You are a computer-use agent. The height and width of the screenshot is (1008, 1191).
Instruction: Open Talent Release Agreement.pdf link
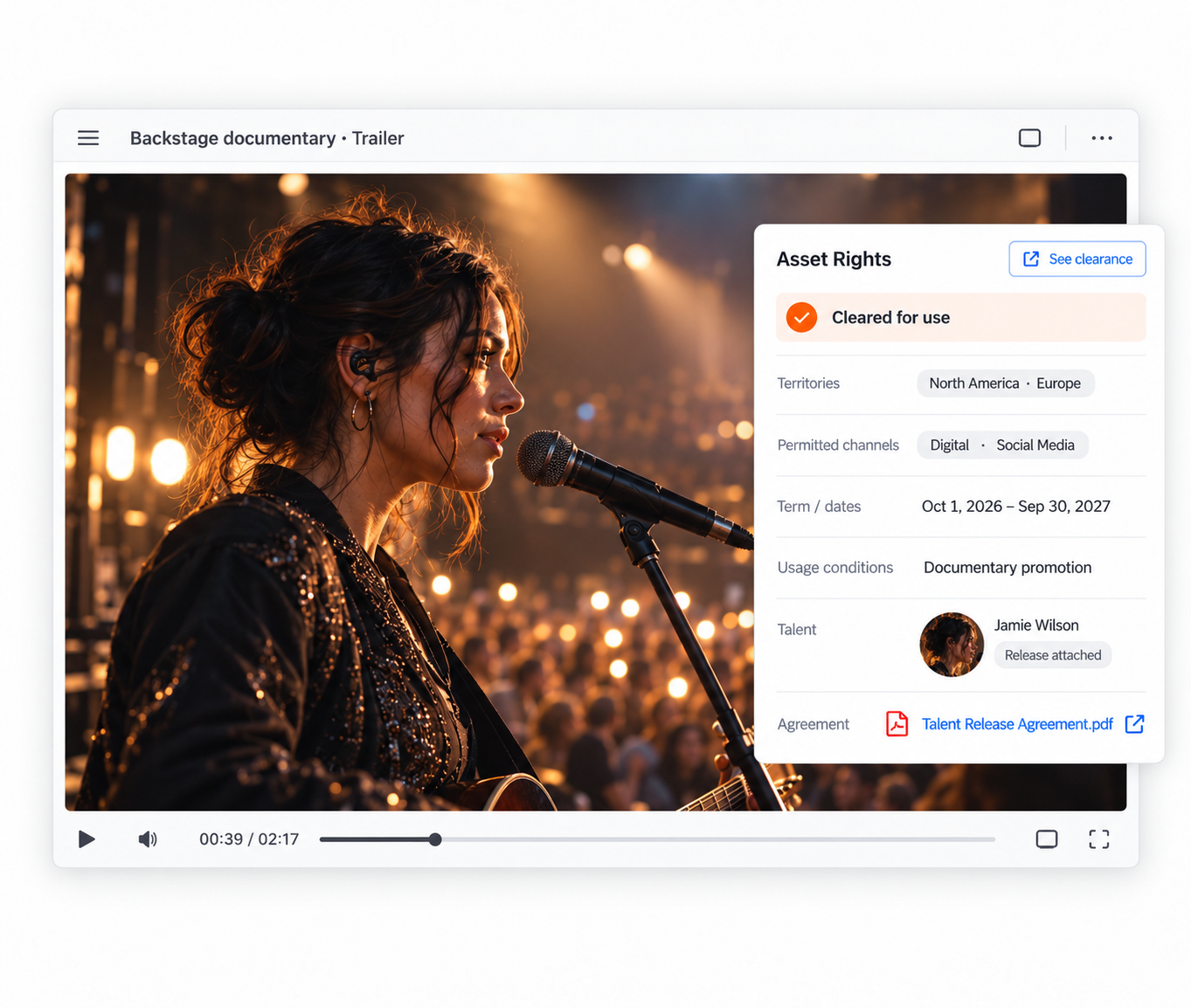click(x=1017, y=724)
